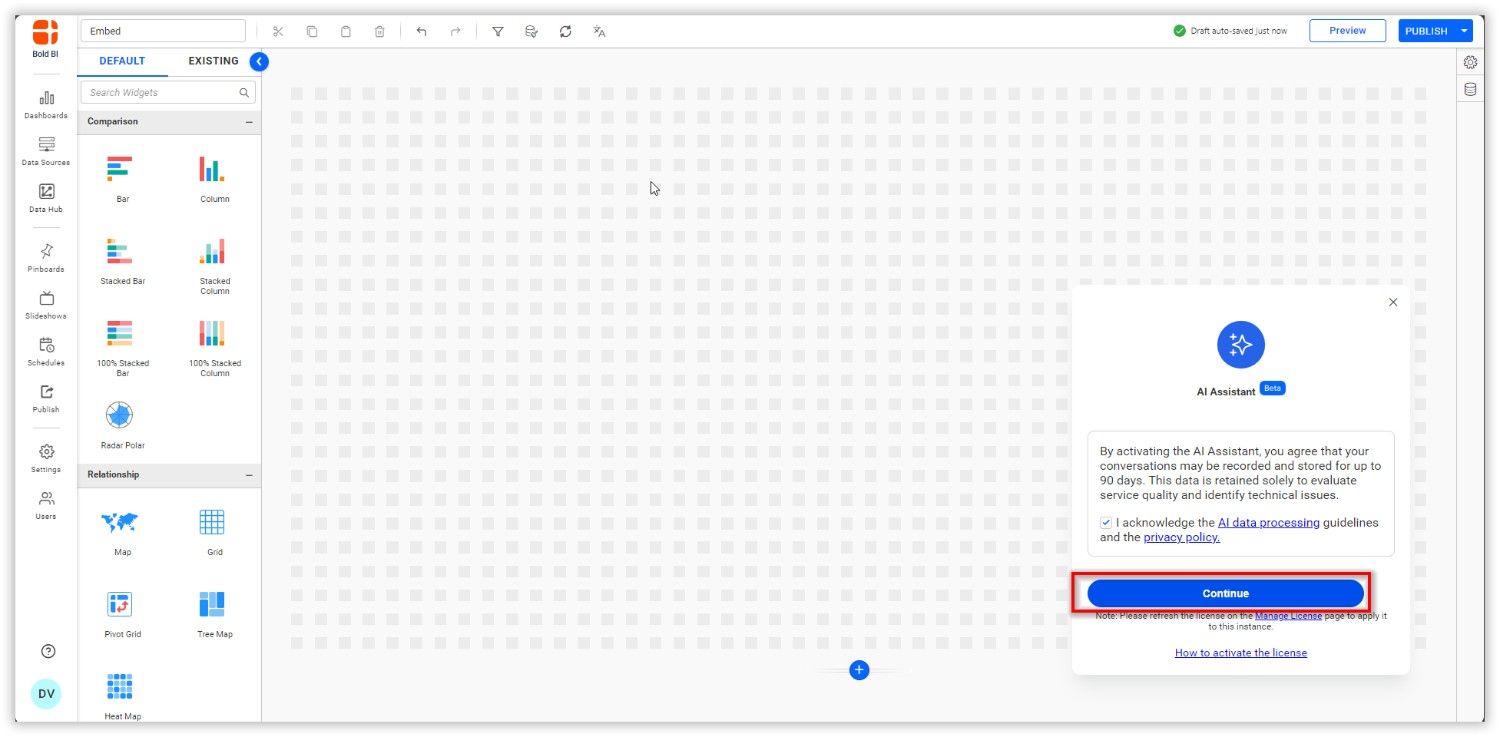This screenshot has height=737, width=1500.
Task: Open data source icon on right rail
Action: point(1470,89)
